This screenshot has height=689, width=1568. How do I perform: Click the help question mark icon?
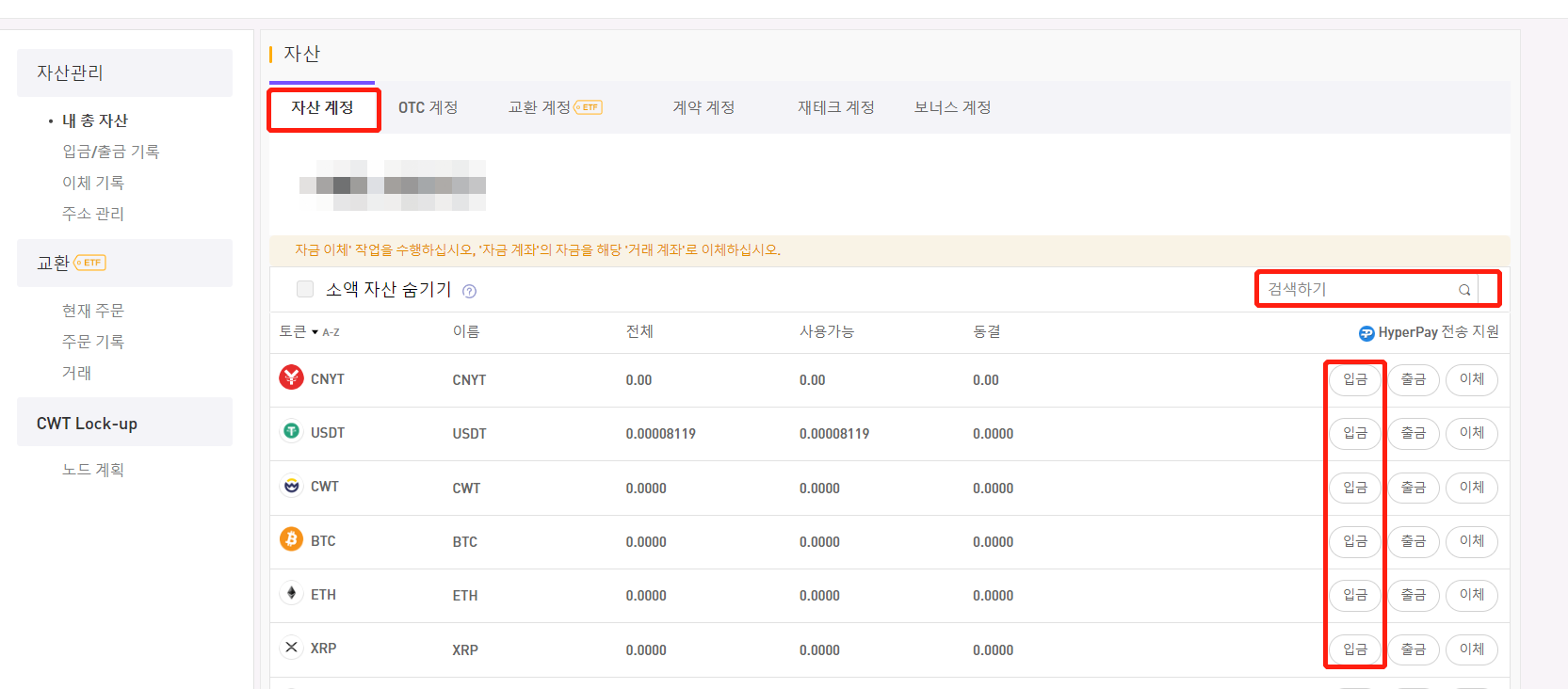[469, 292]
